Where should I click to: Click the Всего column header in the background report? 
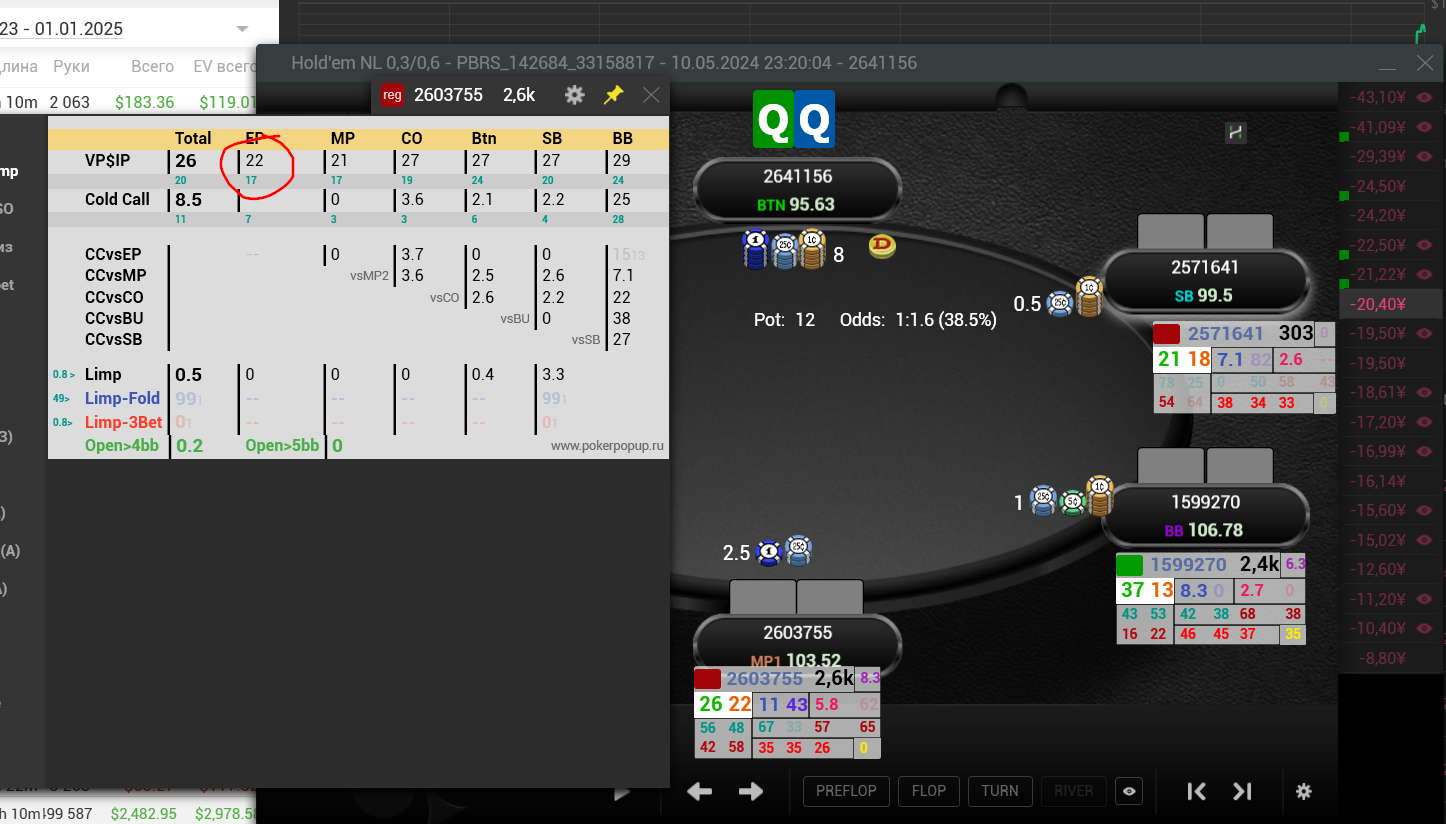[153, 67]
